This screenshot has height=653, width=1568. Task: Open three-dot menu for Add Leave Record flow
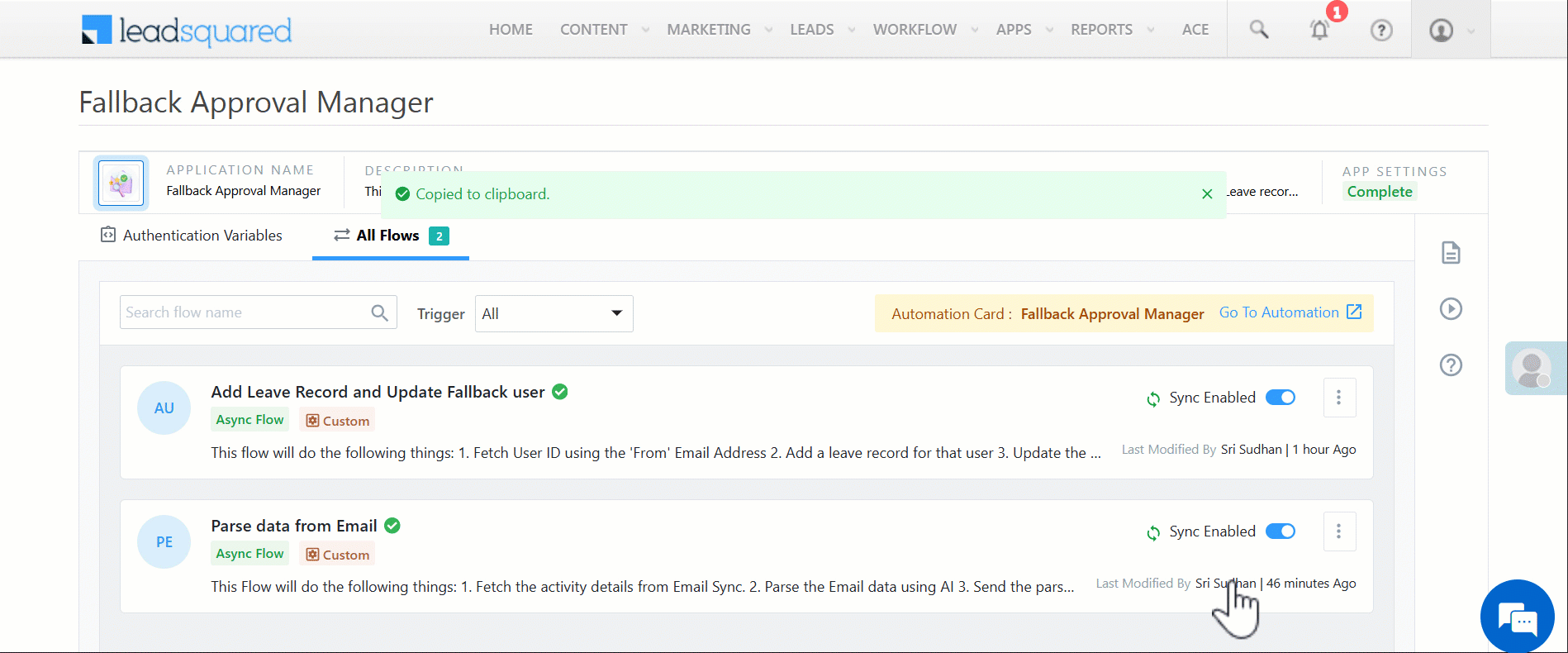pos(1339,398)
